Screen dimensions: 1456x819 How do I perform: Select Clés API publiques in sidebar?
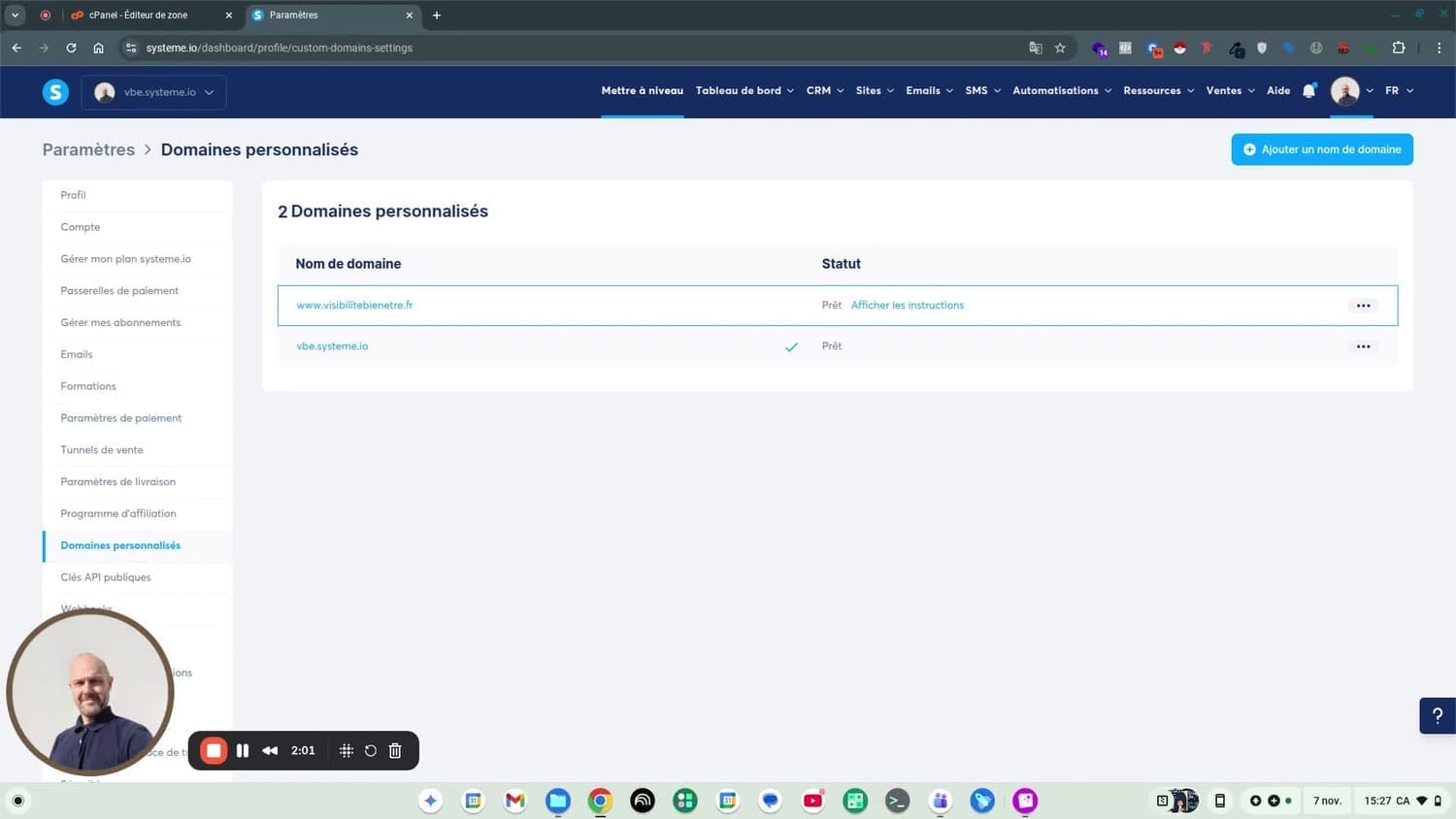(x=106, y=577)
